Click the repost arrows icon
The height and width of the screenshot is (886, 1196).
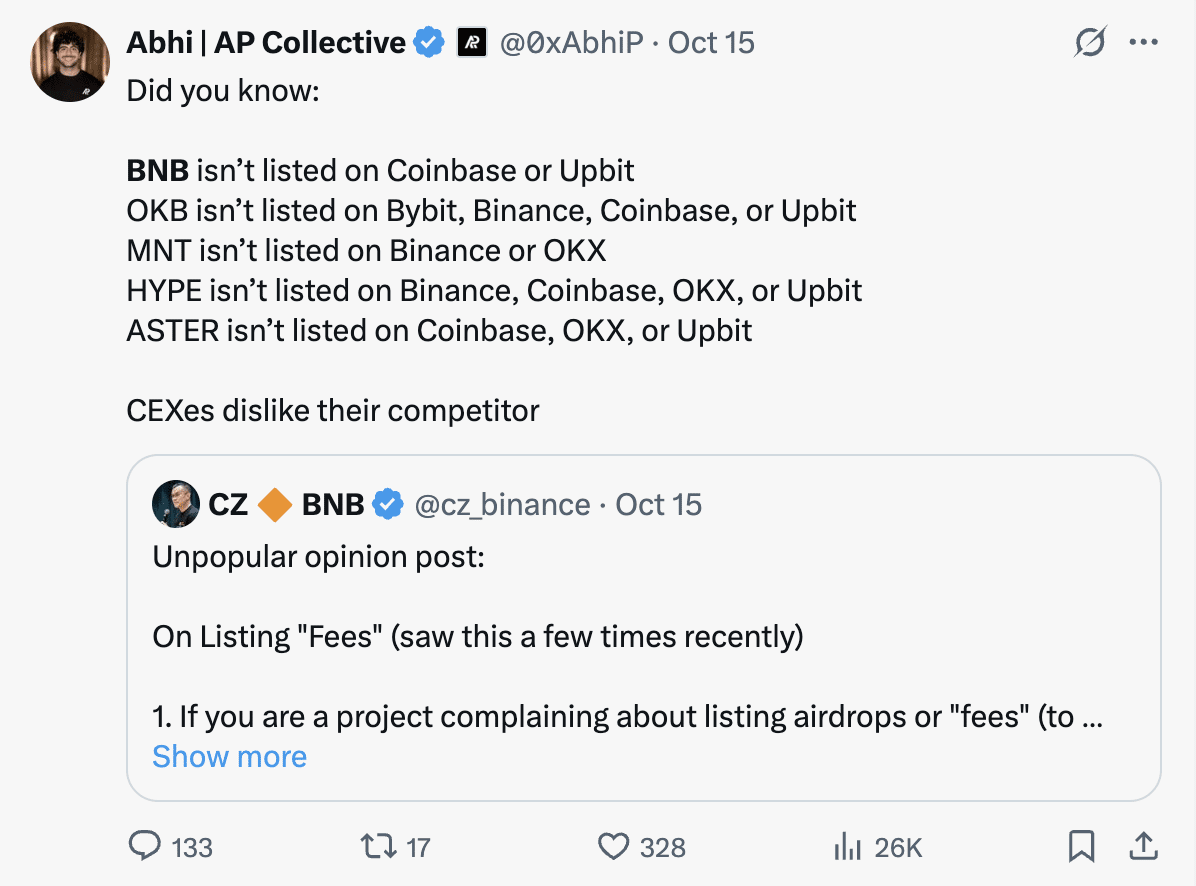(377, 847)
